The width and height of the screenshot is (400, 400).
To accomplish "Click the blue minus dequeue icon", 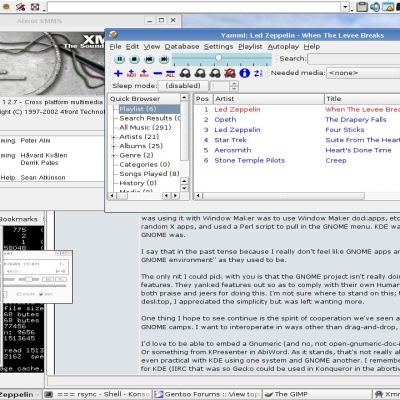I will coord(158,73).
